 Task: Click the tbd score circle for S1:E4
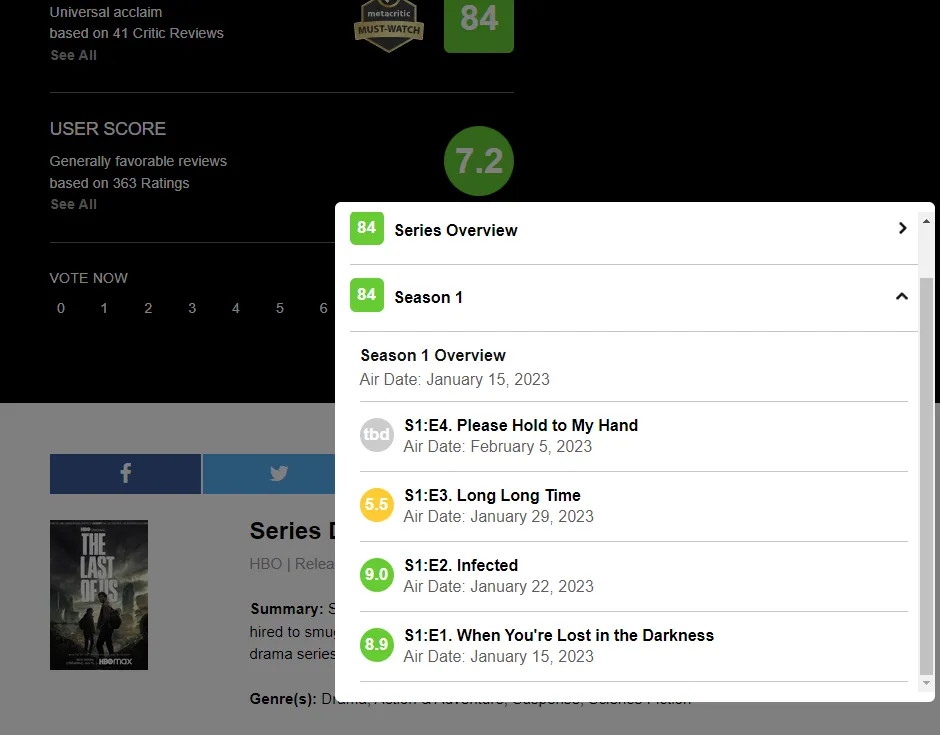click(x=376, y=435)
